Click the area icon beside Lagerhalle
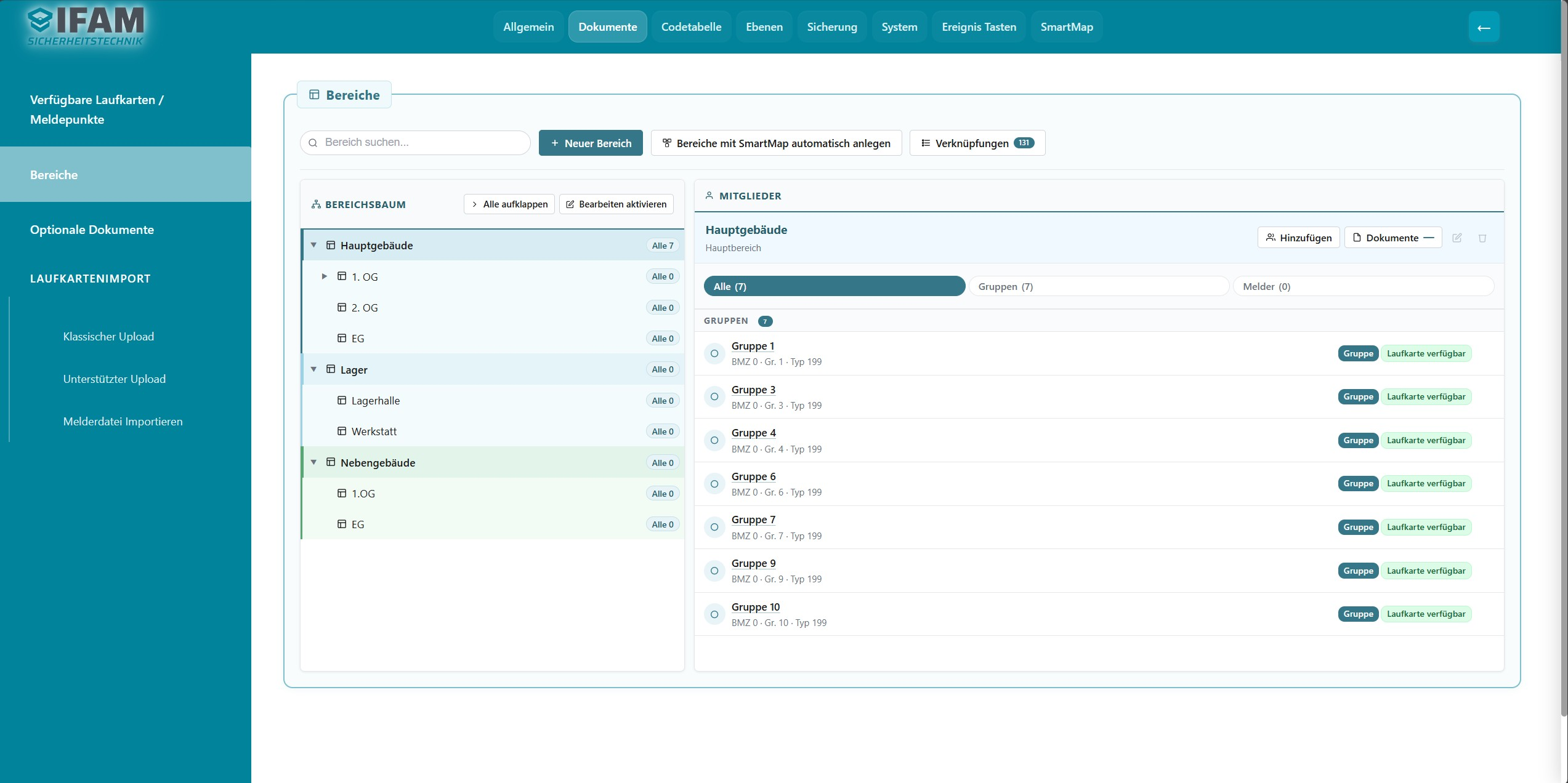This screenshot has height=783, width=1568. pyautogui.click(x=342, y=400)
